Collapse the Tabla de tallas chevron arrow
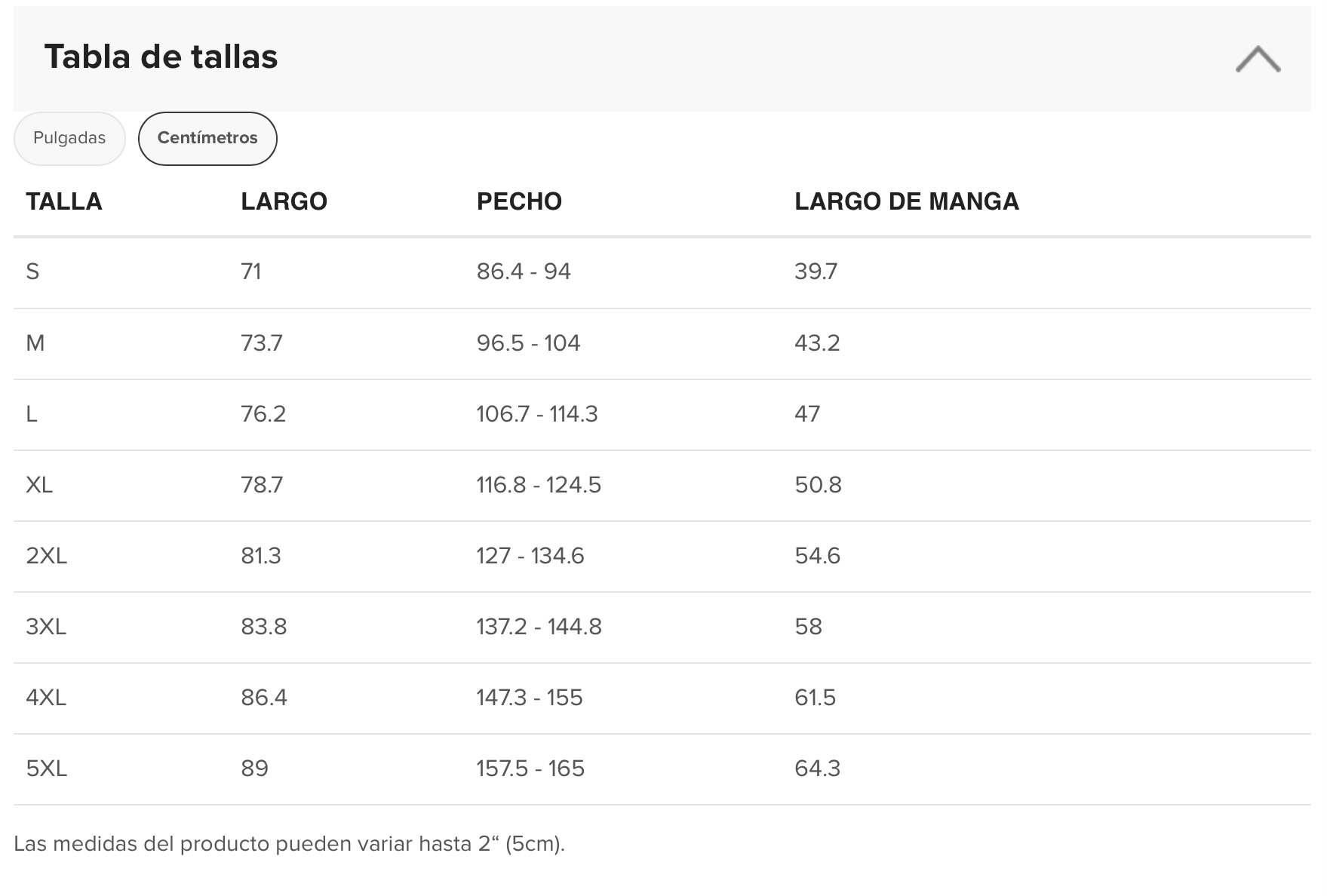 click(1258, 59)
